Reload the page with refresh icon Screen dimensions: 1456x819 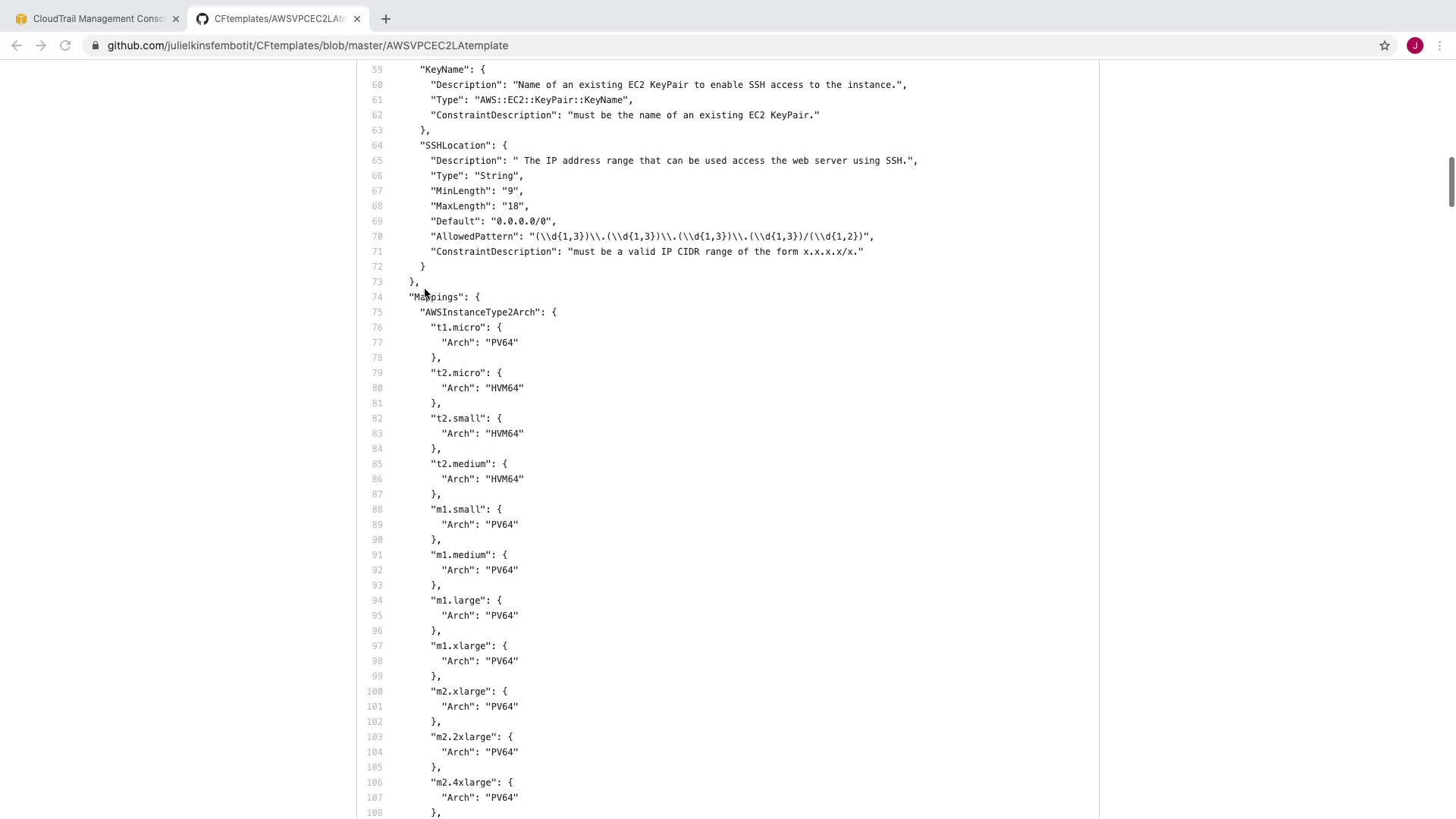(x=65, y=45)
